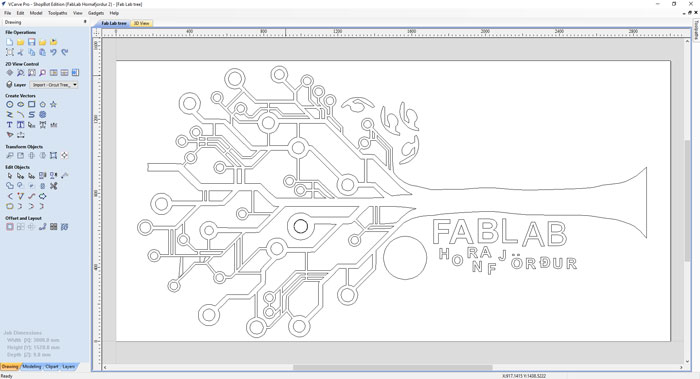Open the File menu
The image size is (700, 379).
click(8, 13)
